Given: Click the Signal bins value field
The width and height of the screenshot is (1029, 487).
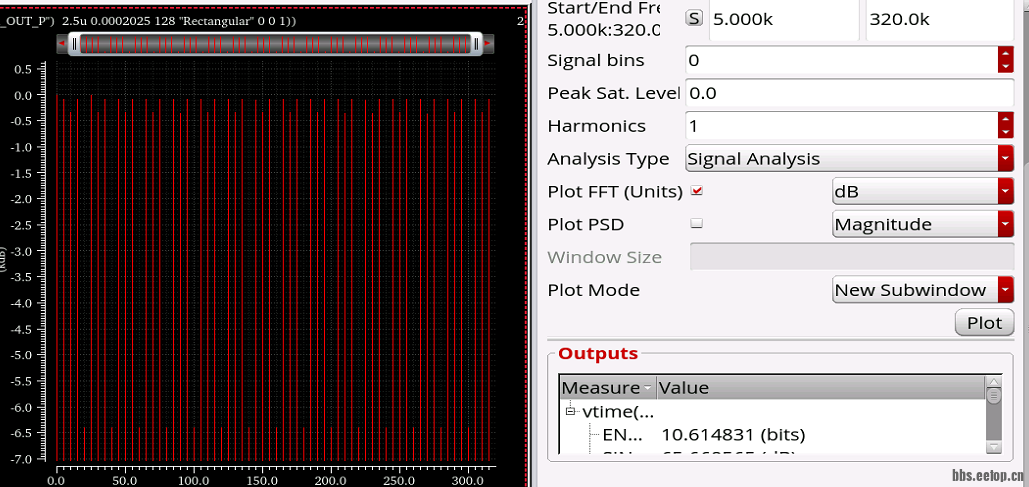Looking at the screenshot, I should click(x=842, y=60).
